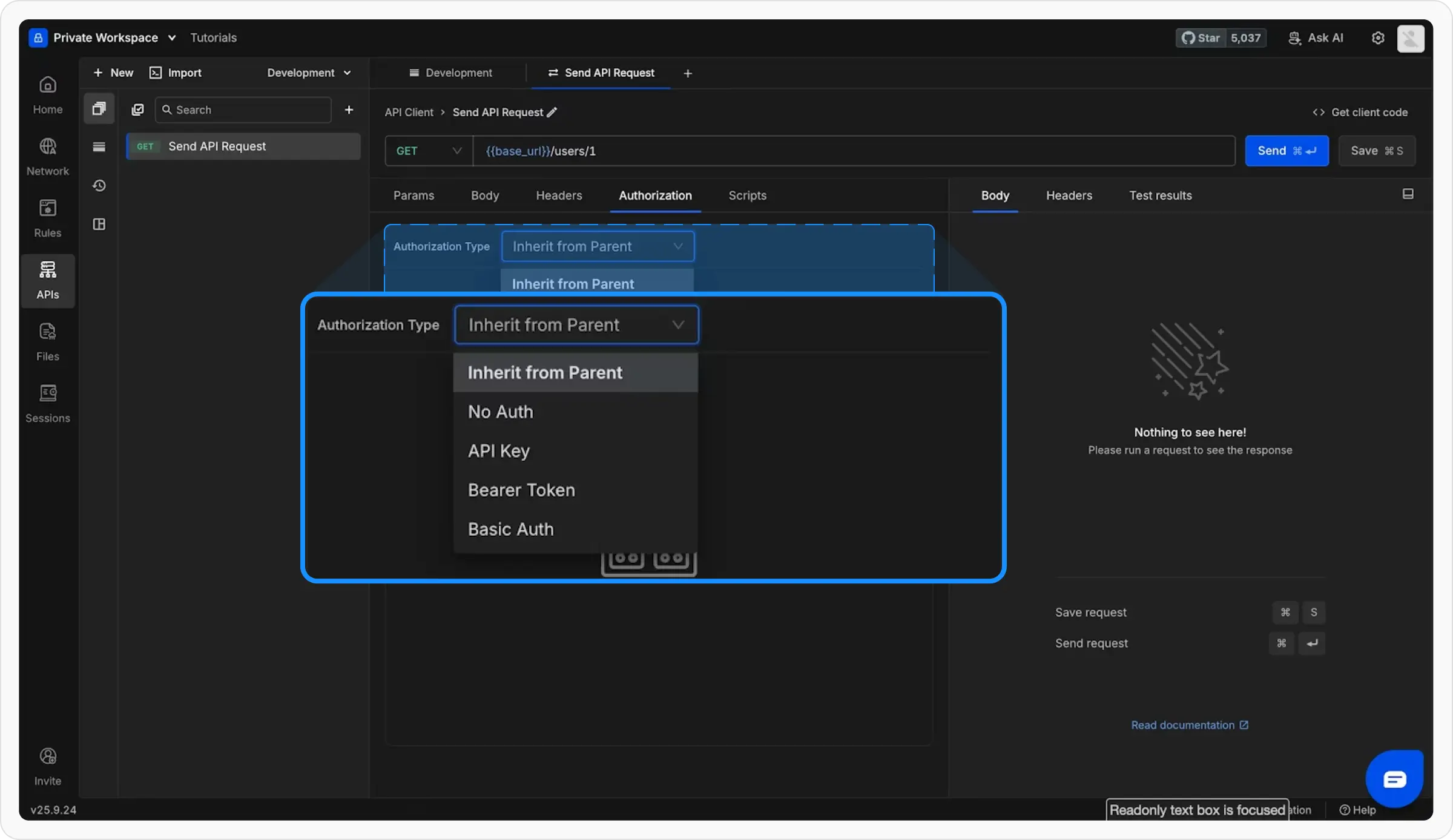Expand the Development environment dropdown
The image size is (1453, 840).
pyautogui.click(x=309, y=73)
